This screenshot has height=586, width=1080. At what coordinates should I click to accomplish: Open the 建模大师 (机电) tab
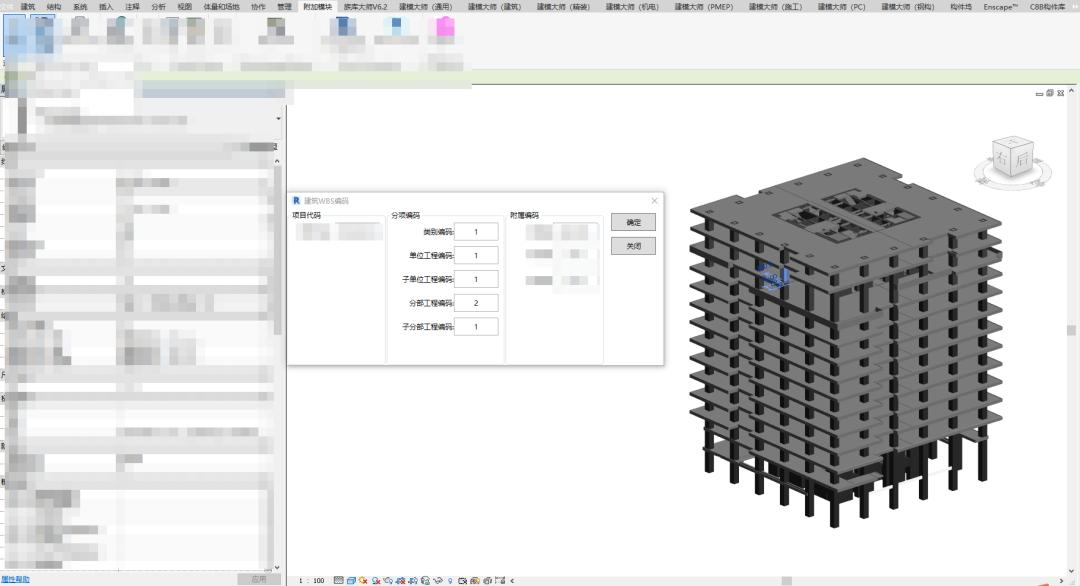pyautogui.click(x=632, y=6)
